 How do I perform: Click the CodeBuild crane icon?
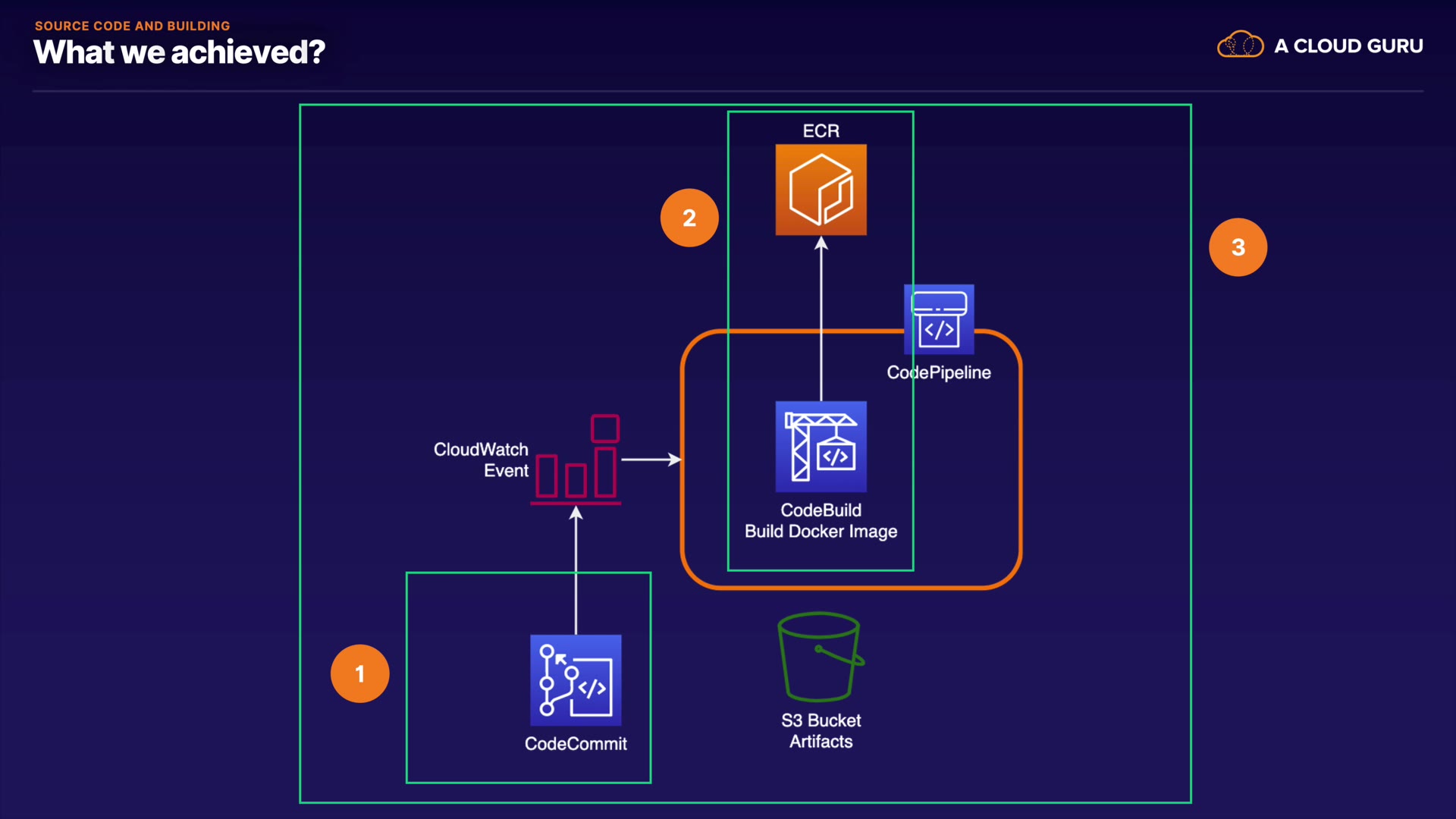pos(821,447)
